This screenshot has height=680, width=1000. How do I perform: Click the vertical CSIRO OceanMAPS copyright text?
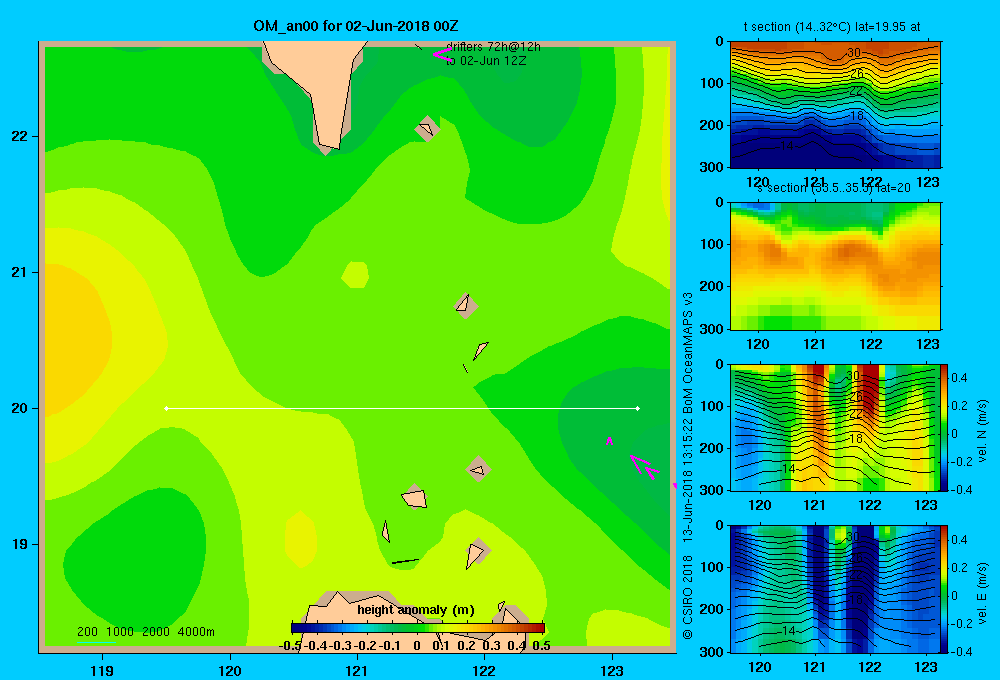pyautogui.click(x=688, y=466)
